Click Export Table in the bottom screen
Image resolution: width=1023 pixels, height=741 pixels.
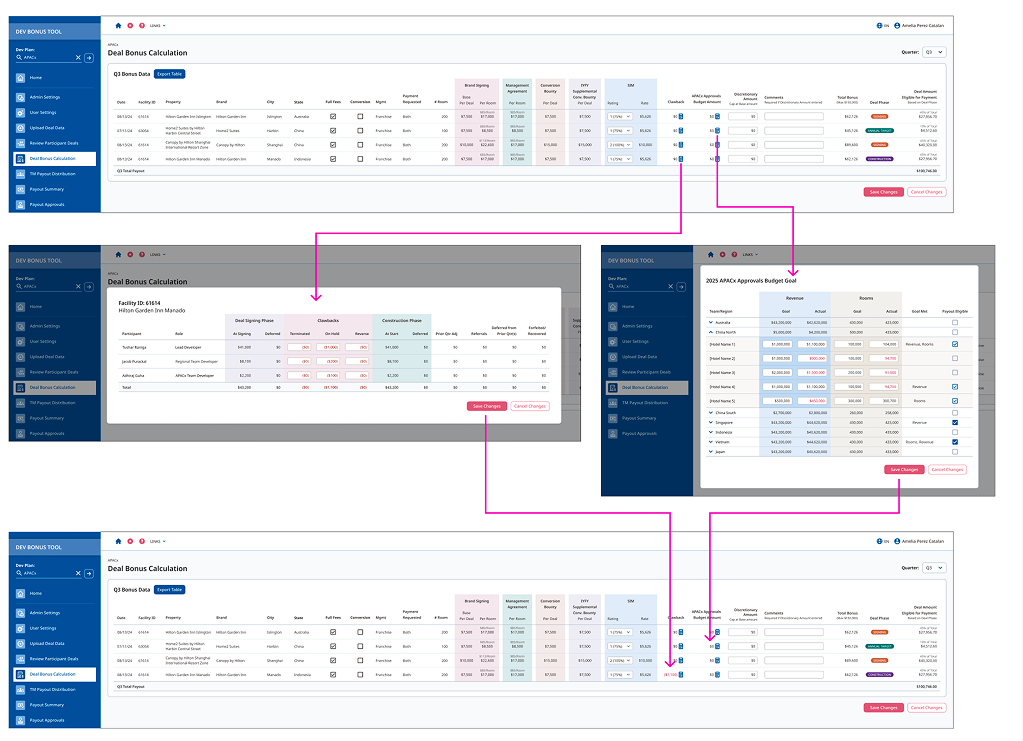pyautogui.click(x=170, y=590)
